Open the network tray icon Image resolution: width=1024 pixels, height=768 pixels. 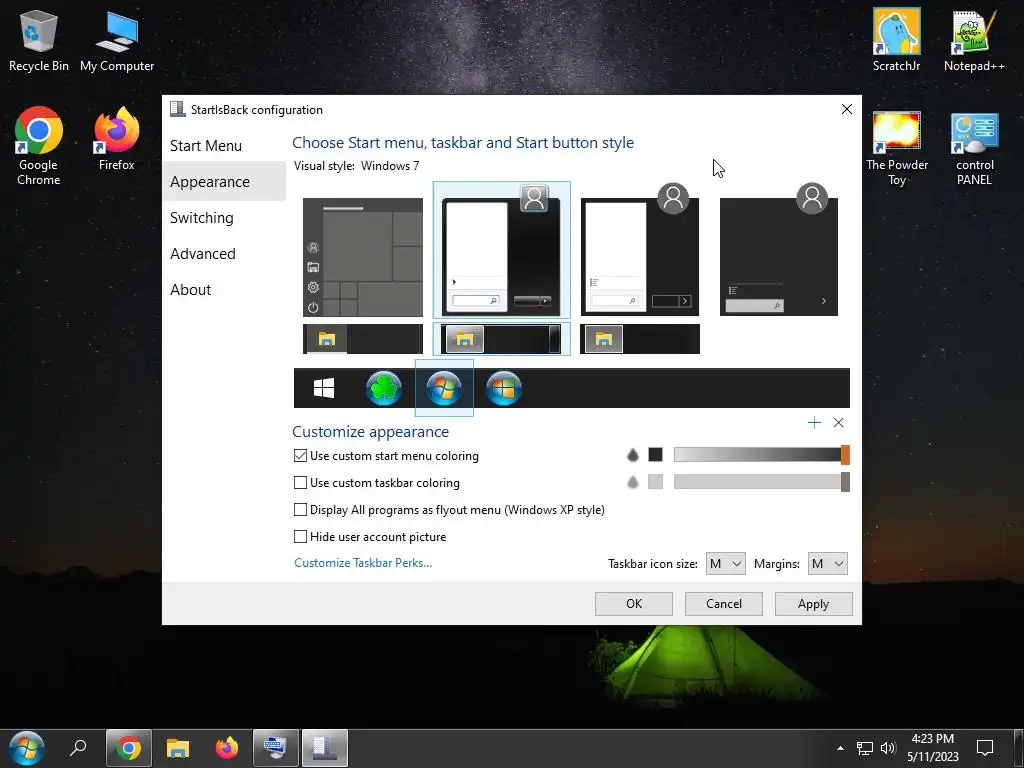[x=865, y=748]
